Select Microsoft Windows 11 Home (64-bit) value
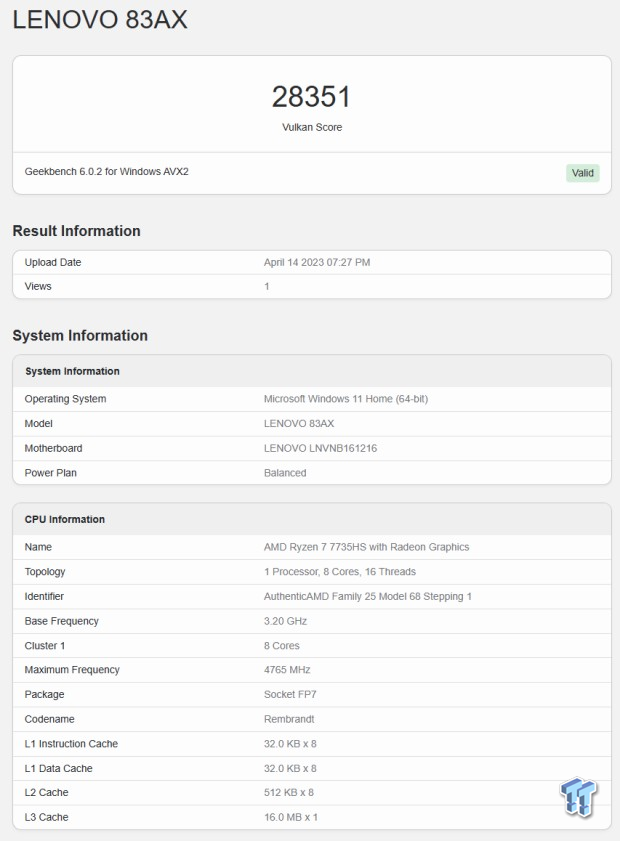 tap(346, 399)
